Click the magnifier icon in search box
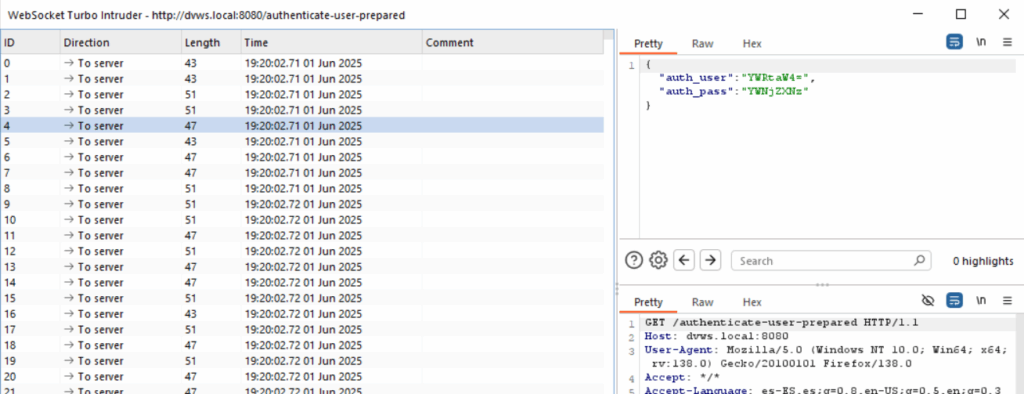This screenshot has width=1024, height=394. tap(919, 260)
